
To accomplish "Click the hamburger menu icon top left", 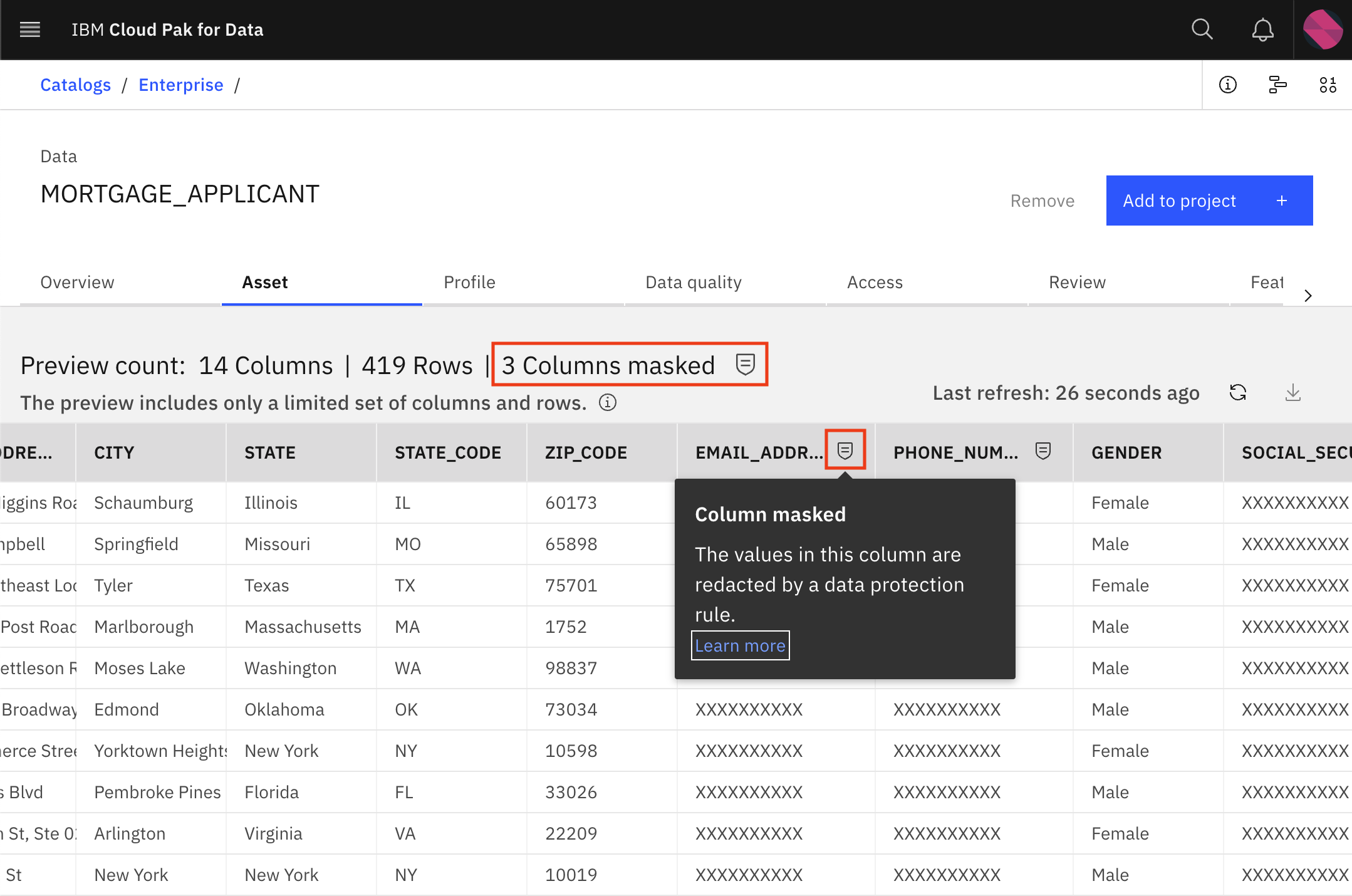I will tap(29, 28).
